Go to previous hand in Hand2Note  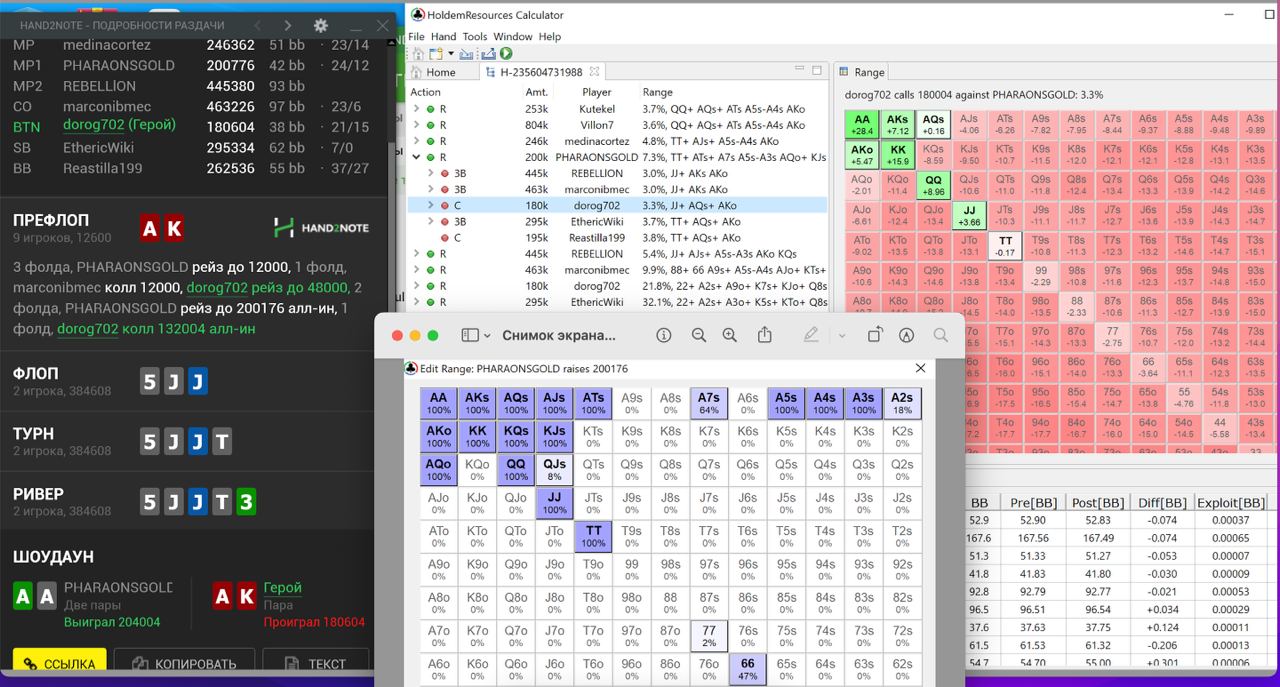tap(258, 25)
